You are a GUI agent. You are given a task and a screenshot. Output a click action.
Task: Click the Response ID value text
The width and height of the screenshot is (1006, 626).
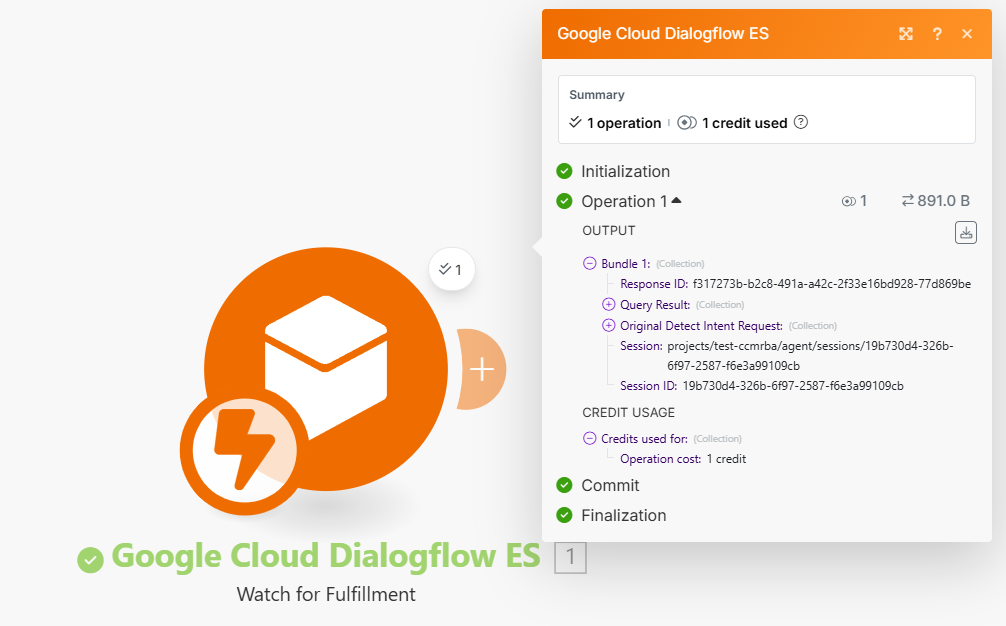click(x=831, y=284)
